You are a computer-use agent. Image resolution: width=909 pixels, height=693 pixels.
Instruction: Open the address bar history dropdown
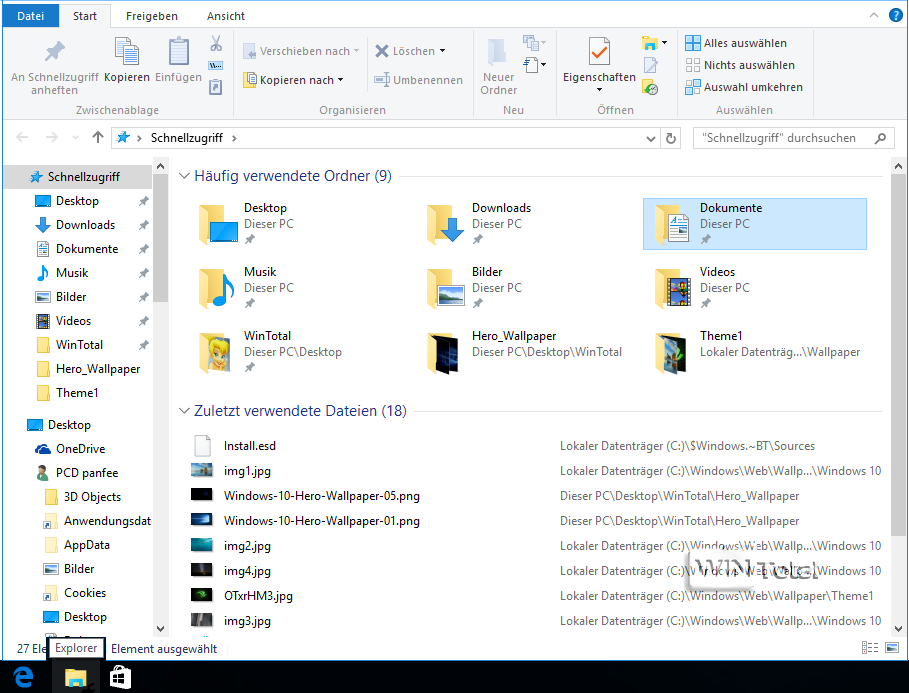[650, 139]
